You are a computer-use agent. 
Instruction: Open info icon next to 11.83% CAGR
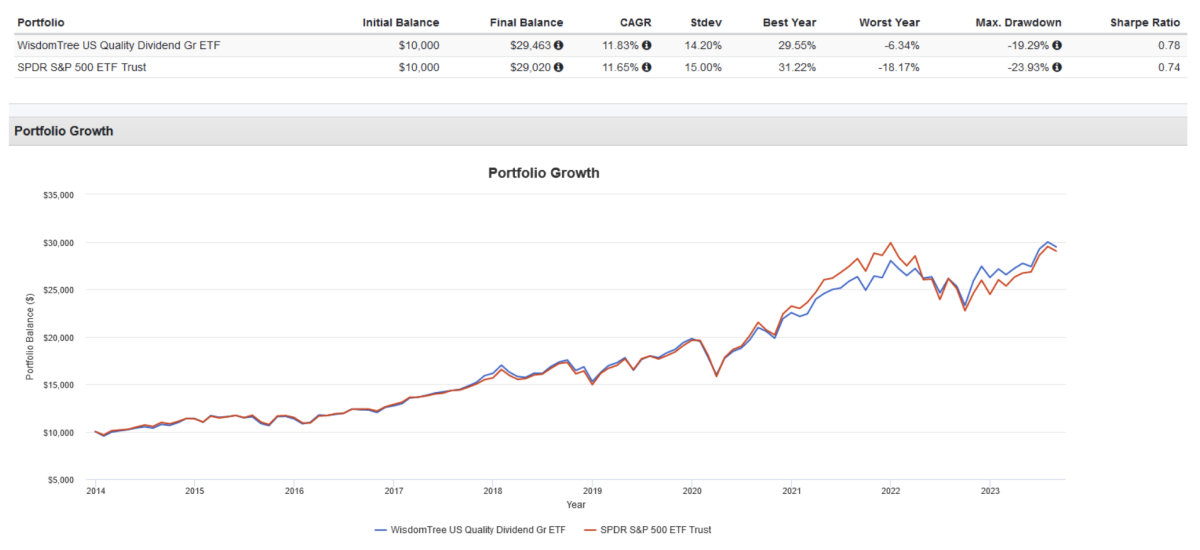(x=647, y=45)
